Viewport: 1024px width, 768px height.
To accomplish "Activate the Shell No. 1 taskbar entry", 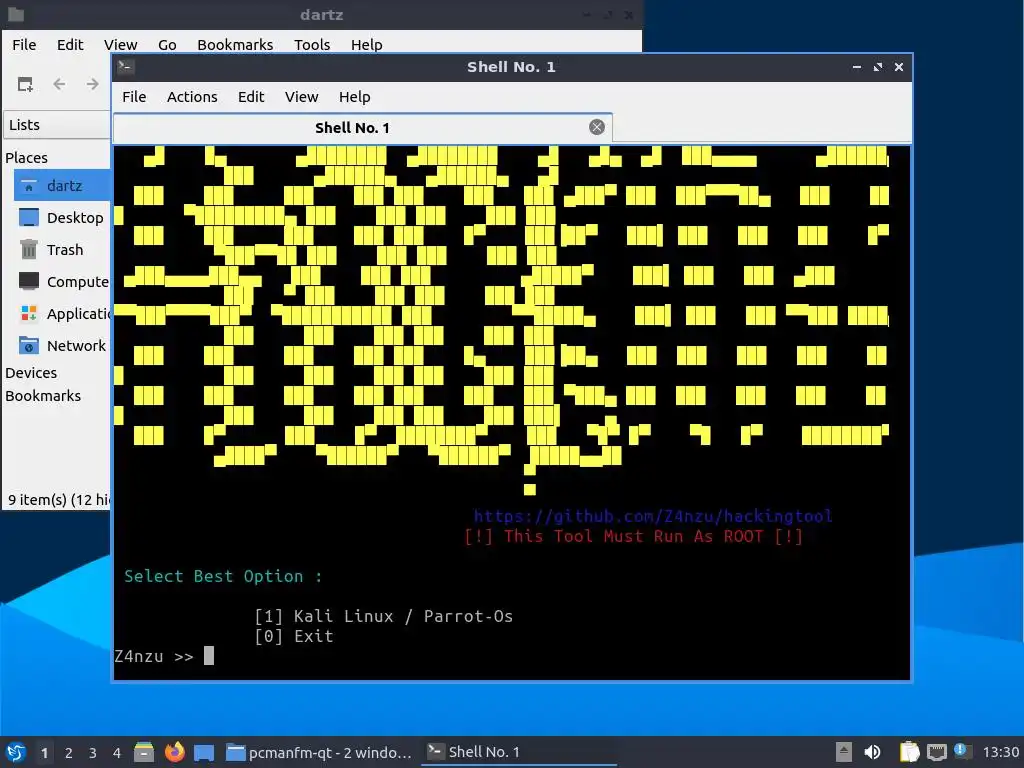I will [519, 752].
